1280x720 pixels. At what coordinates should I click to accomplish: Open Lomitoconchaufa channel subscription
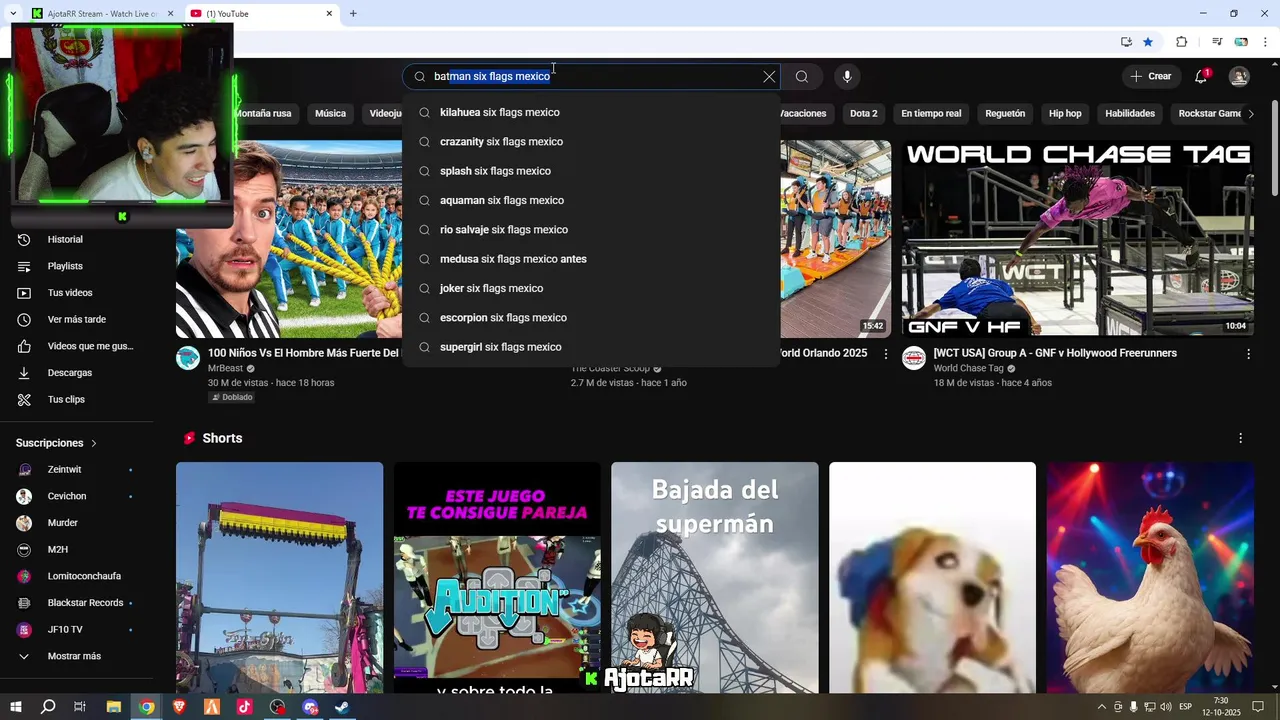(82, 576)
